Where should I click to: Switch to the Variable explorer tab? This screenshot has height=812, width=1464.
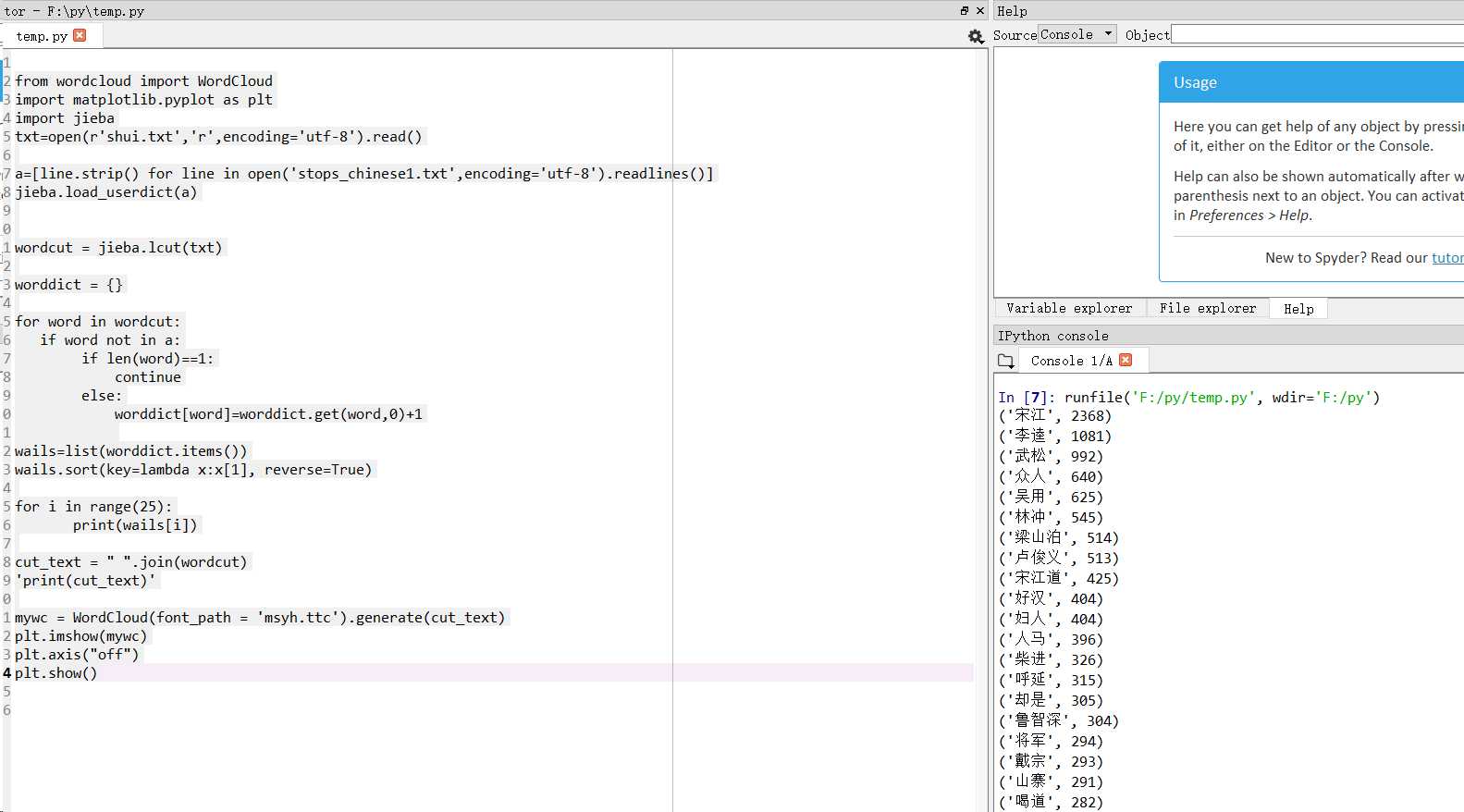point(1069,308)
